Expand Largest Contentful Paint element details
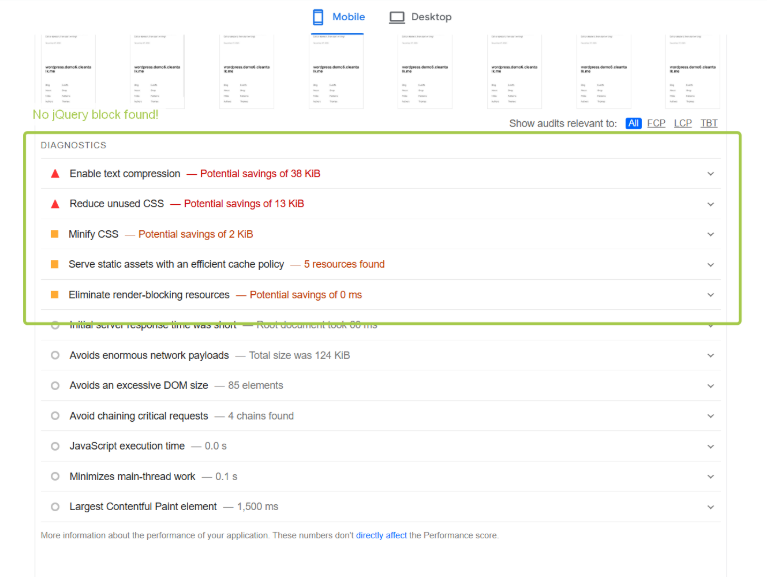The image size is (767, 577). 711,507
